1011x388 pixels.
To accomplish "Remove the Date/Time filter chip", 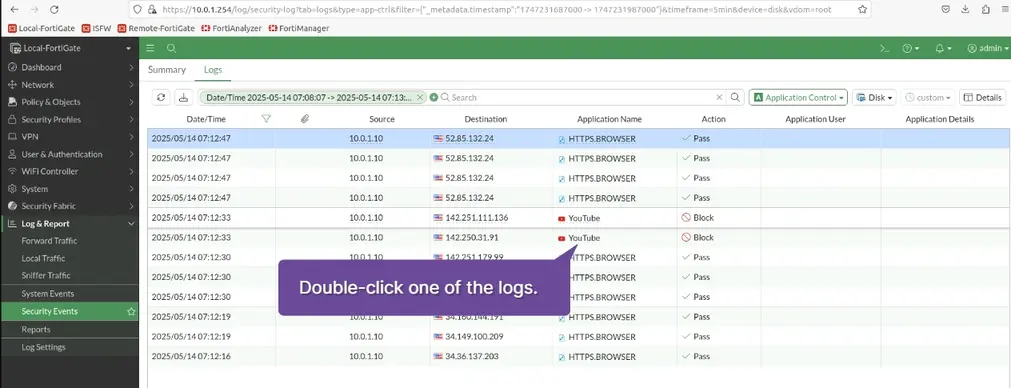I will pos(420,97).
